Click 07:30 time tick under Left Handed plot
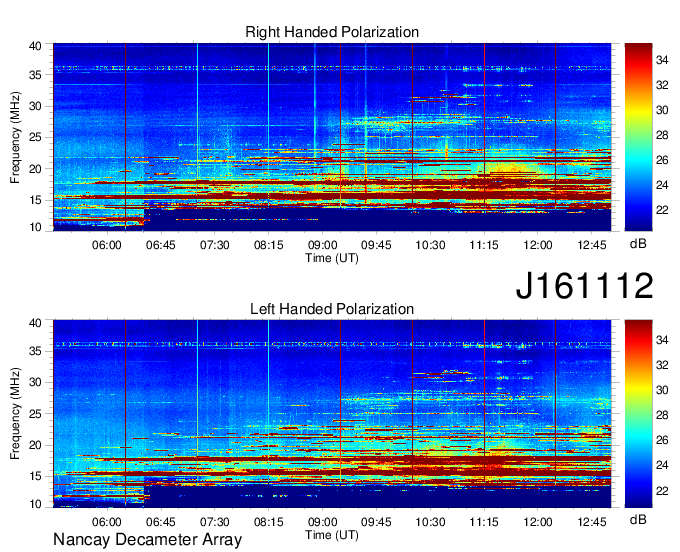 pyautogui.click(x=215, y=522)
